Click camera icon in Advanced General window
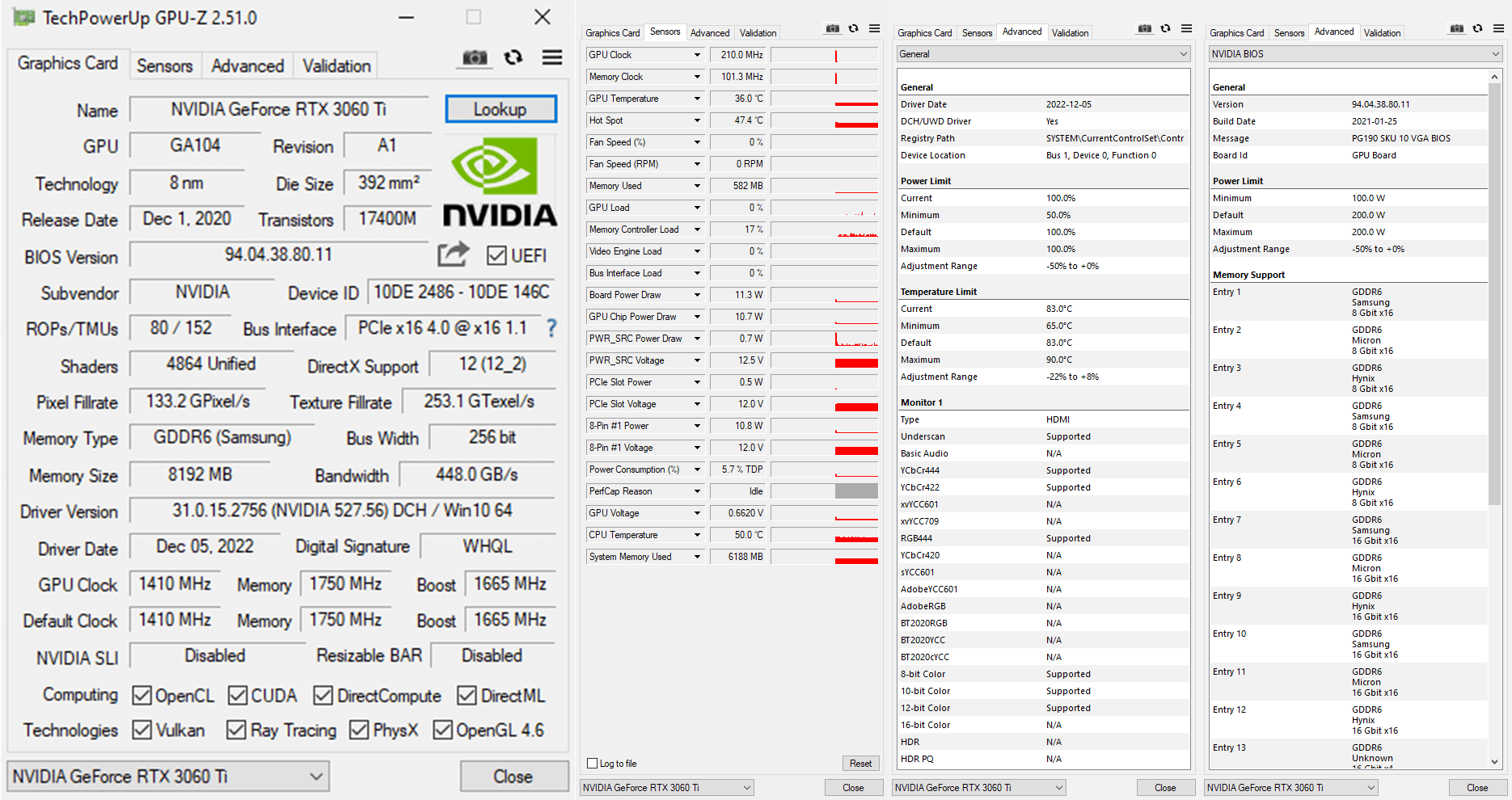The width and height of the screenshot is (1512, 800). (x=1144, y=28)
